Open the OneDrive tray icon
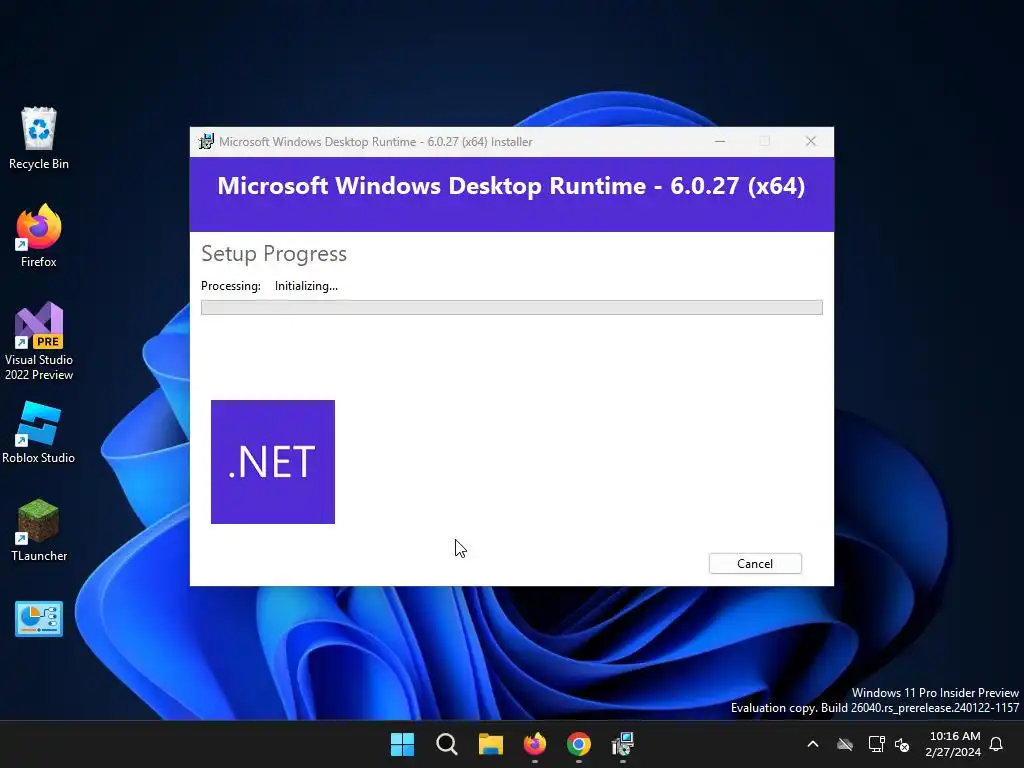The height and width of the screenshot is (768, 1024). tap(845, 744)
